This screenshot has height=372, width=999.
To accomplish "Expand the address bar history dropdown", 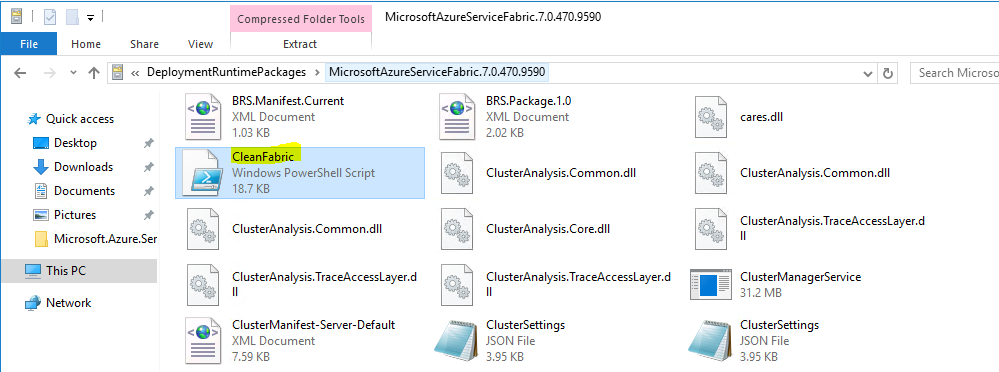I will click(868, 73).
